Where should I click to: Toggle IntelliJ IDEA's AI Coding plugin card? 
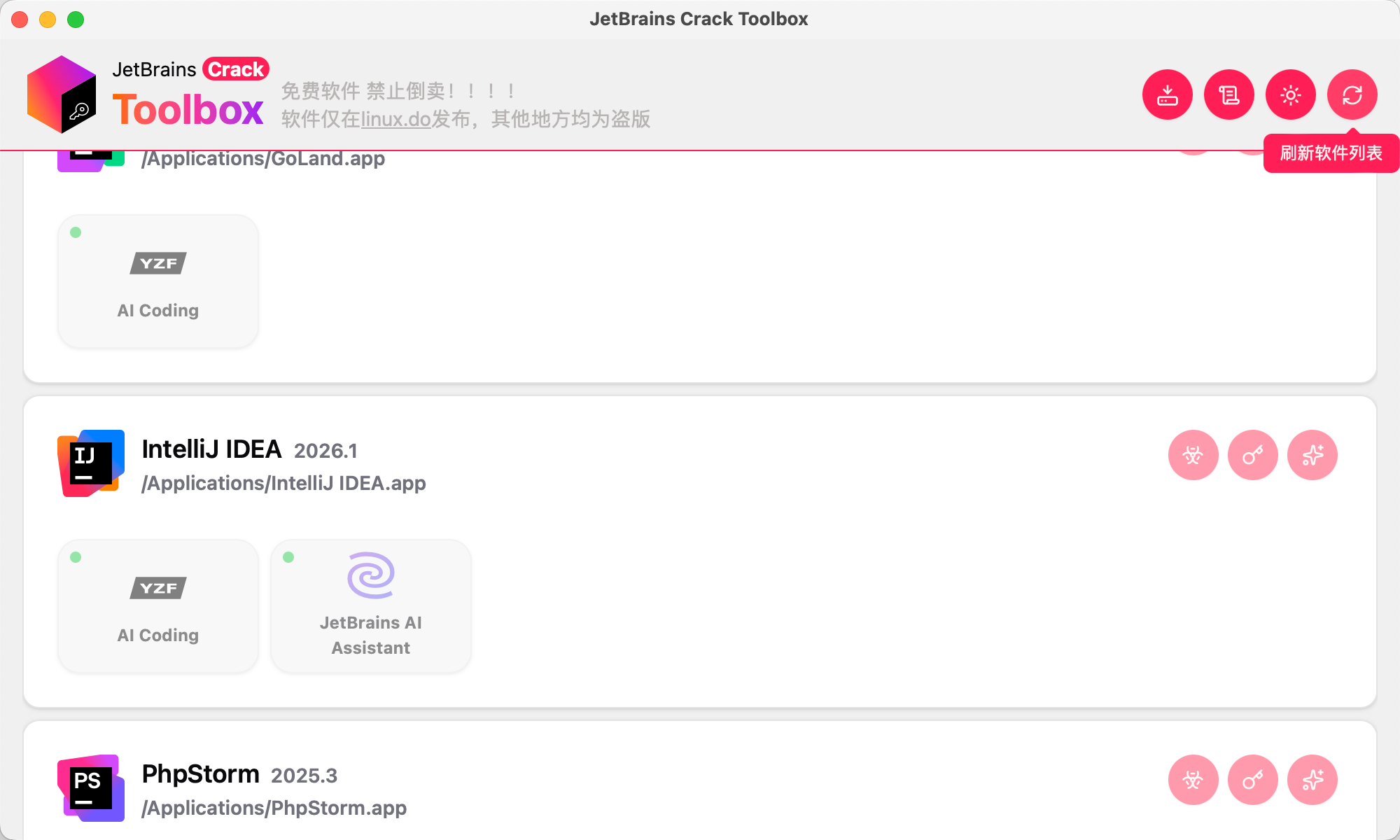pos(158,606)
